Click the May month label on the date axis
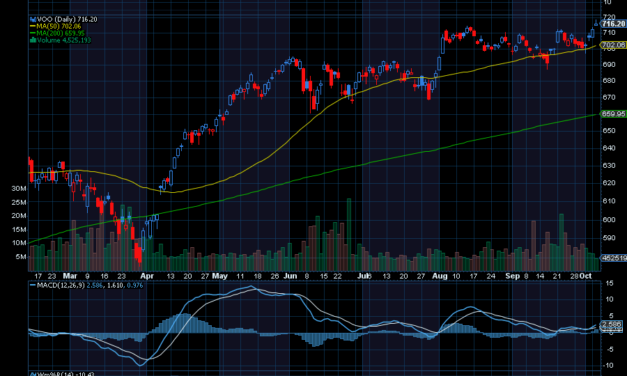 [x=220, y=276]
